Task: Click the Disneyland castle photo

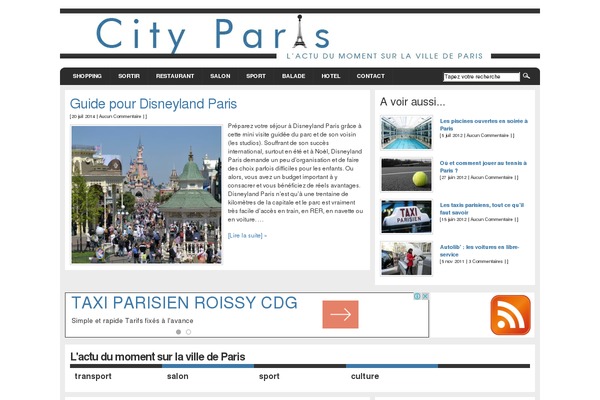Action: coord(146,194)
